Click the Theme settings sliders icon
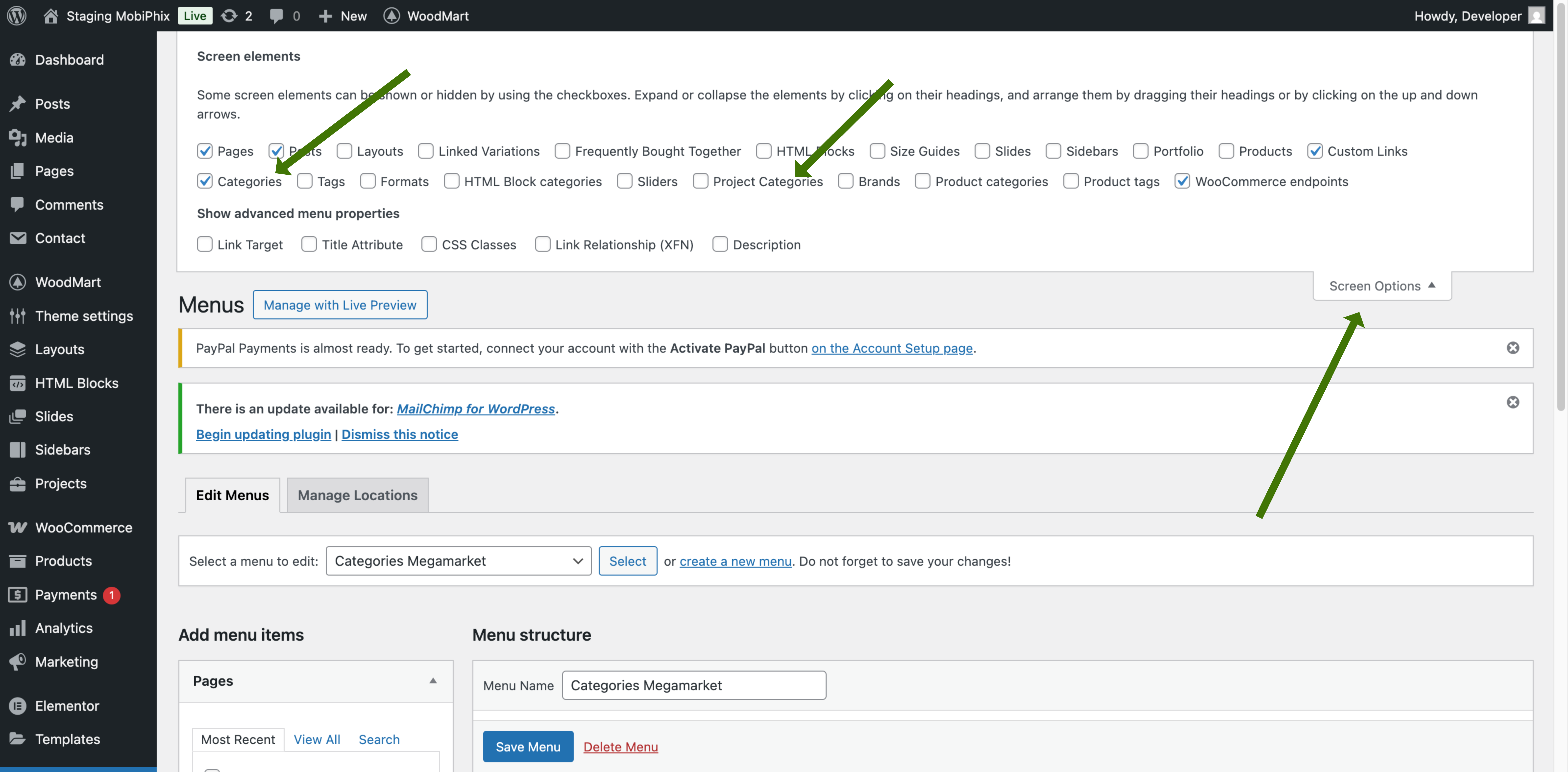Image resolution: width=1568 pixels, height=772 pixels. (18, 316)
